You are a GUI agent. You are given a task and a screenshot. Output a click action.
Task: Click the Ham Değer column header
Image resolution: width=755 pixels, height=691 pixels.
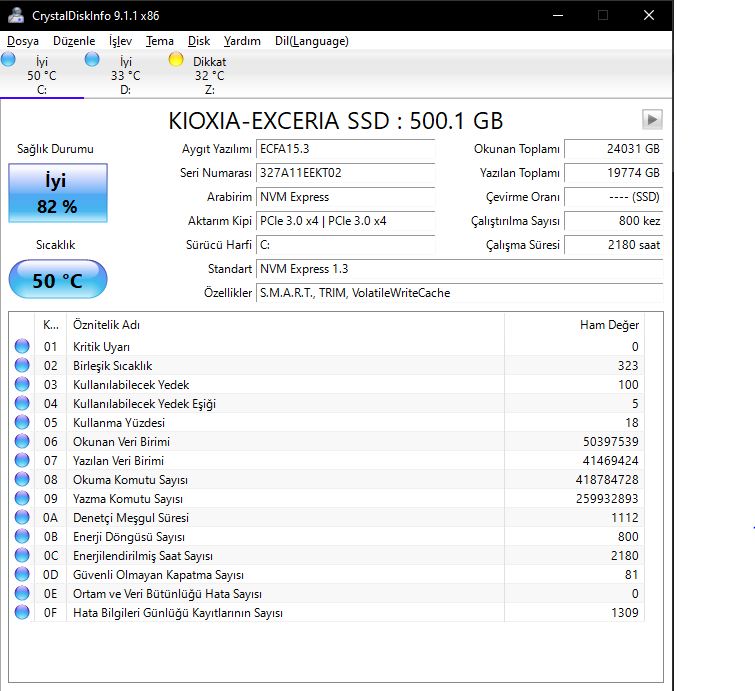[574, 325]
